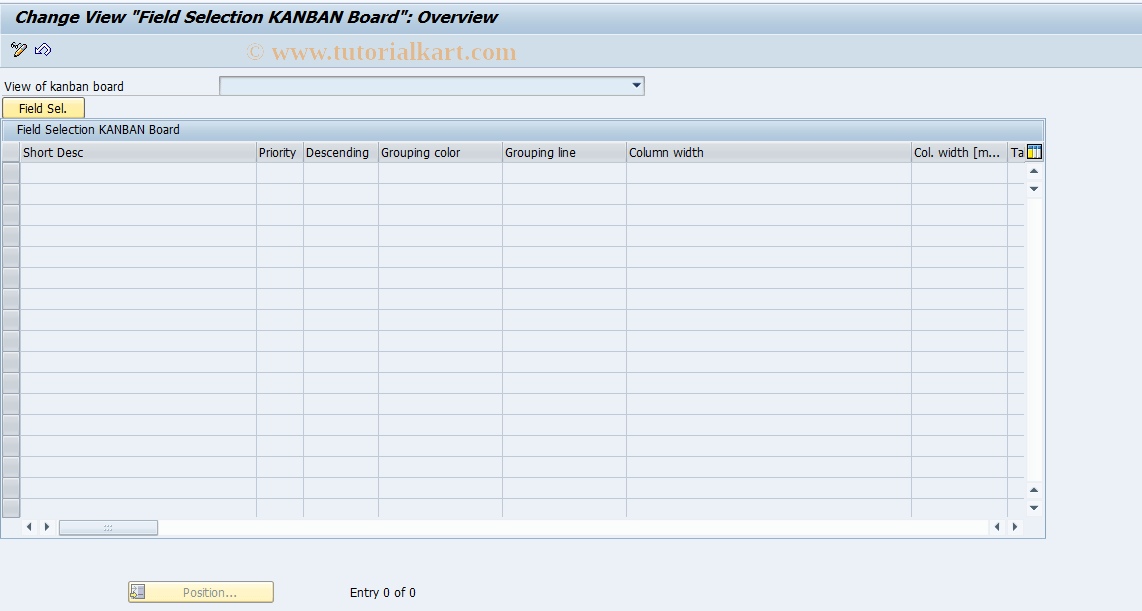The height and width of the screenshot is (611, 1142).
Task: Click the Display/Change pencil icon
Action: (x=16, y=50)
